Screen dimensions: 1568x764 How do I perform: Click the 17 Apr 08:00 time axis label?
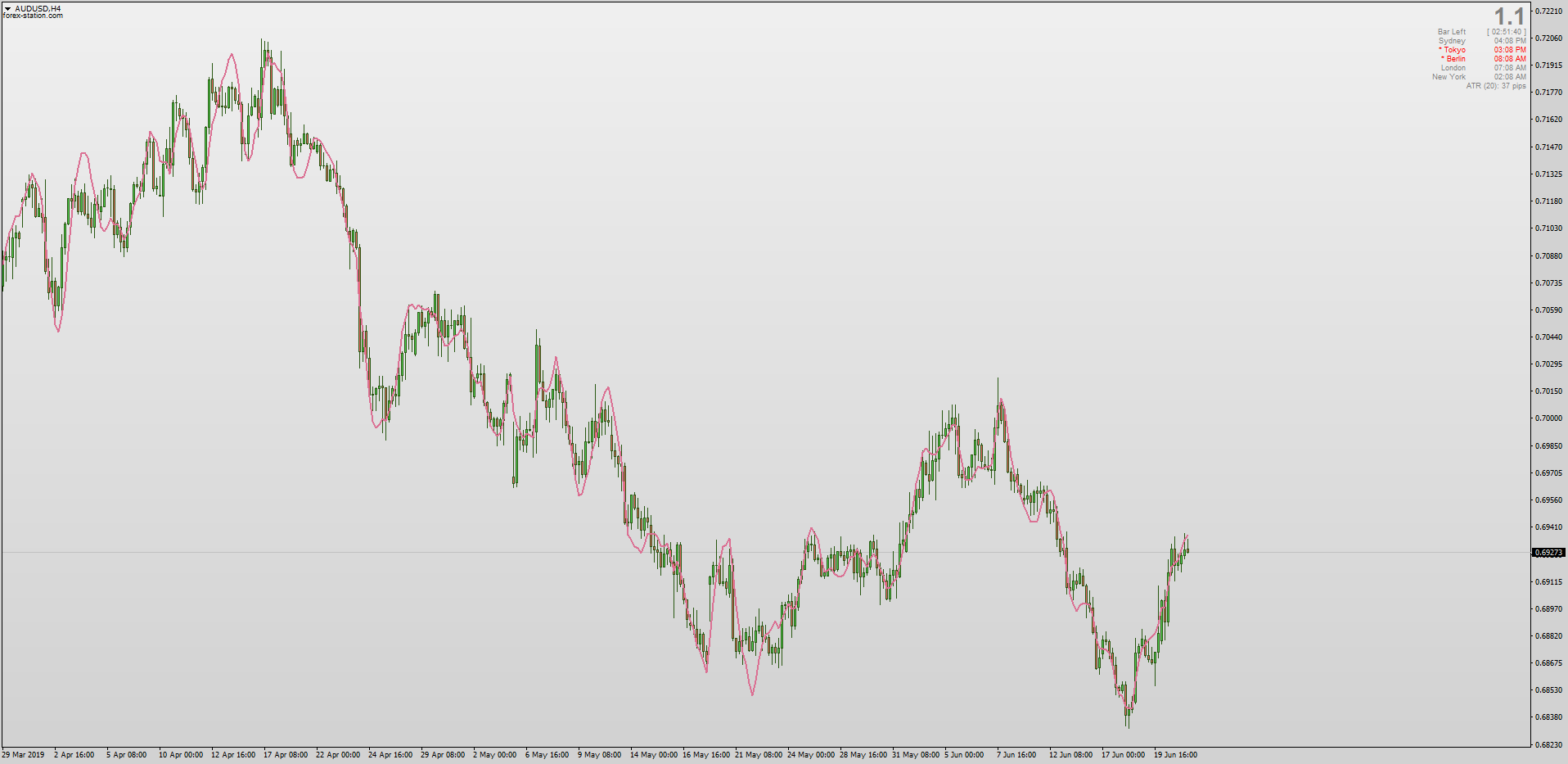(286, 755)
